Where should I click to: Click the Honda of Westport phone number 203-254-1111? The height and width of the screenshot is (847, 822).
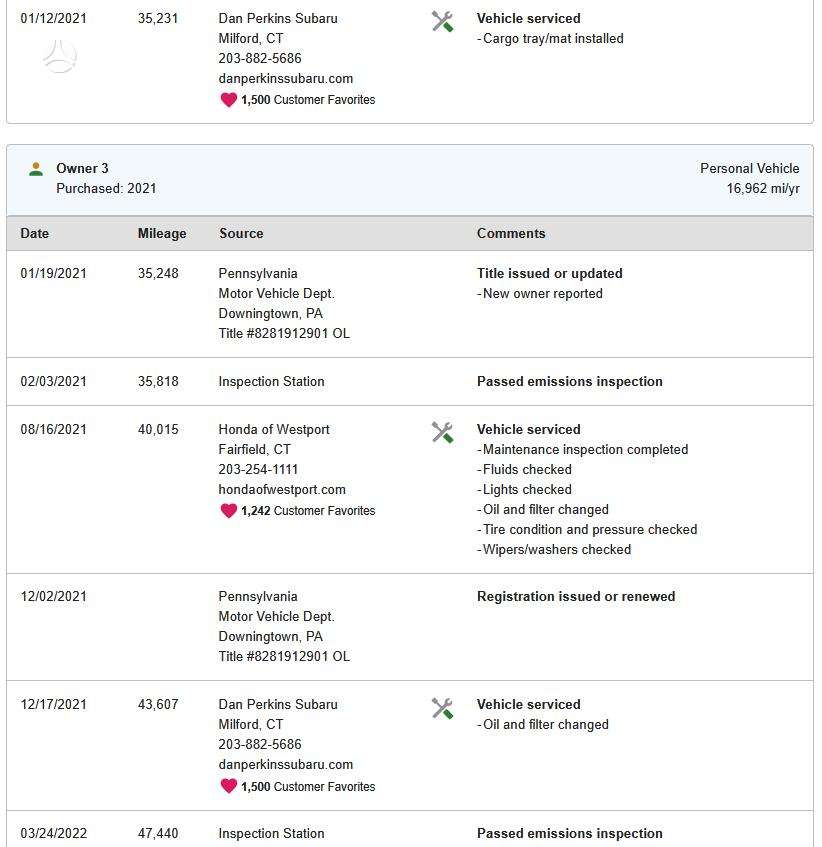pos(258,469)
